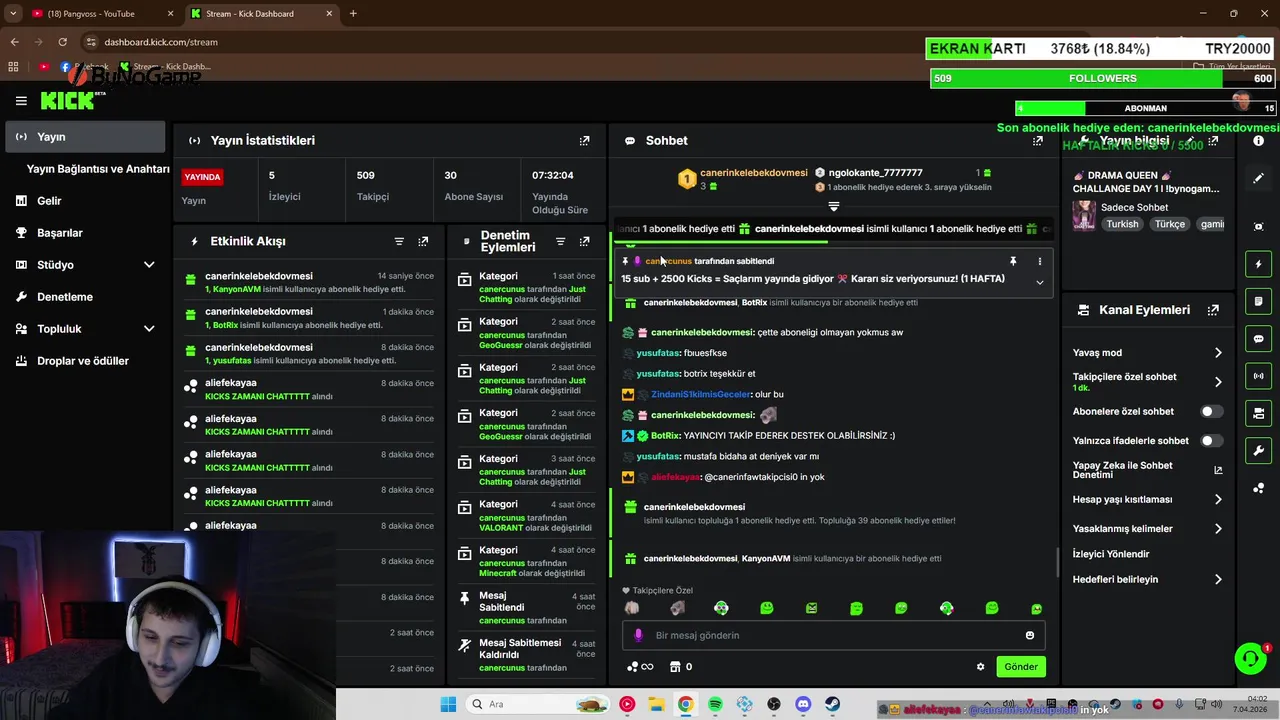The height and width of the screenshot is (720, 1280).
Task: Open Yayın Bağlantısı ve Anahtarı page
Action: point(98,169)
